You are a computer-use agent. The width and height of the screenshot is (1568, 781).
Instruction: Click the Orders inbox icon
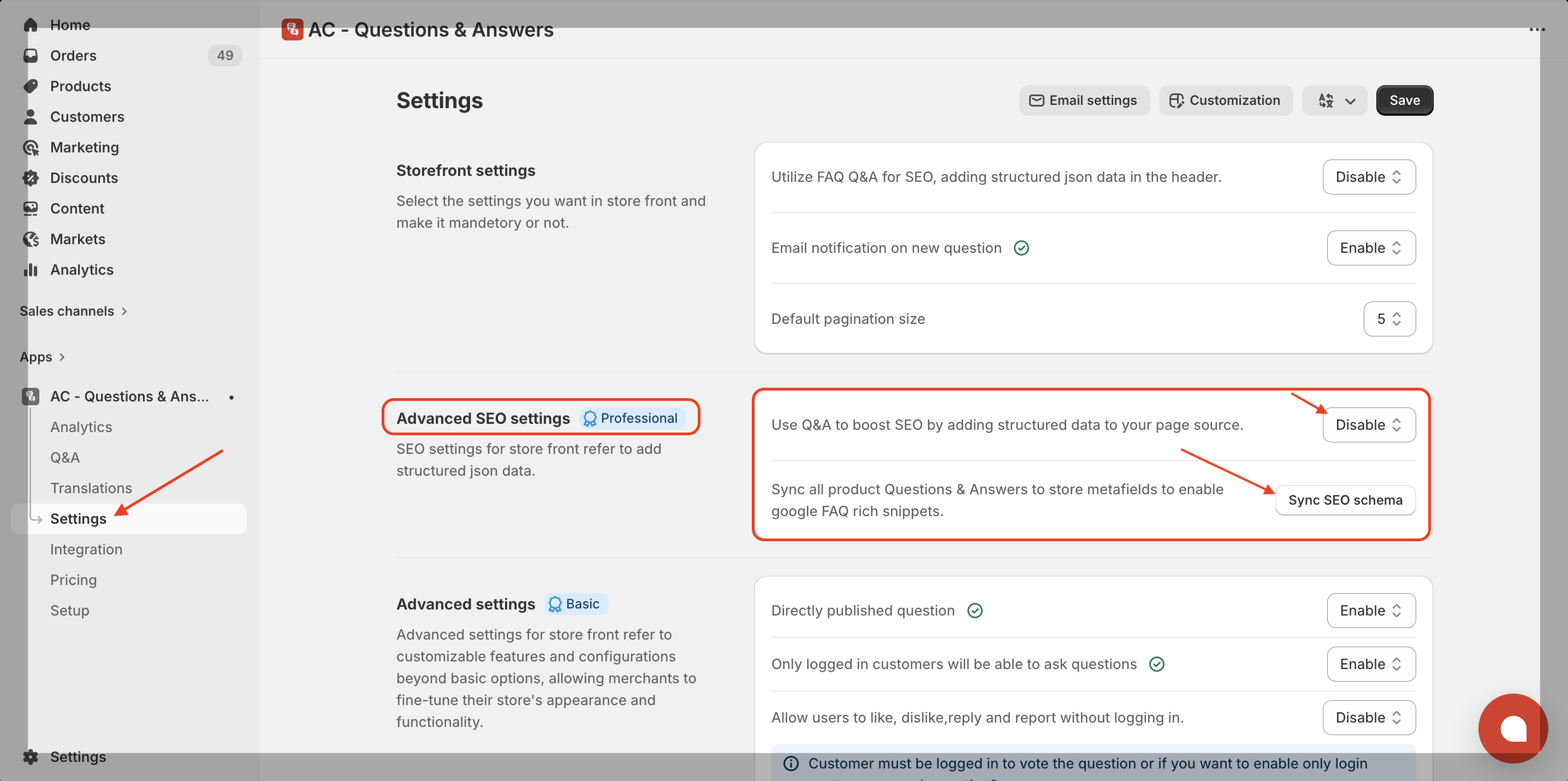coord(31,55)
